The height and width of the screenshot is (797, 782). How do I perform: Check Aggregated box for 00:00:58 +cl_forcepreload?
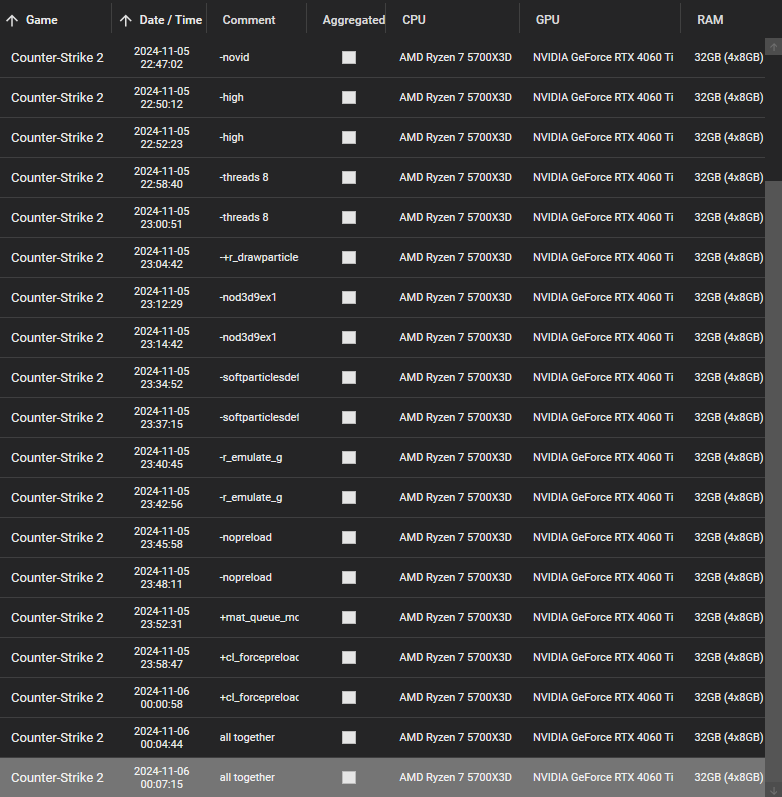pos(349,697)
